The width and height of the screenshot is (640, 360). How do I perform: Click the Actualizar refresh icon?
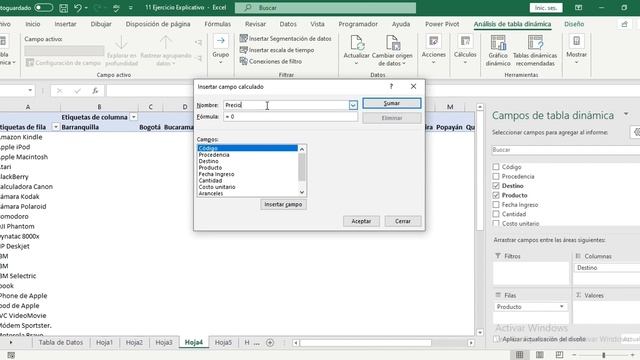356,43
